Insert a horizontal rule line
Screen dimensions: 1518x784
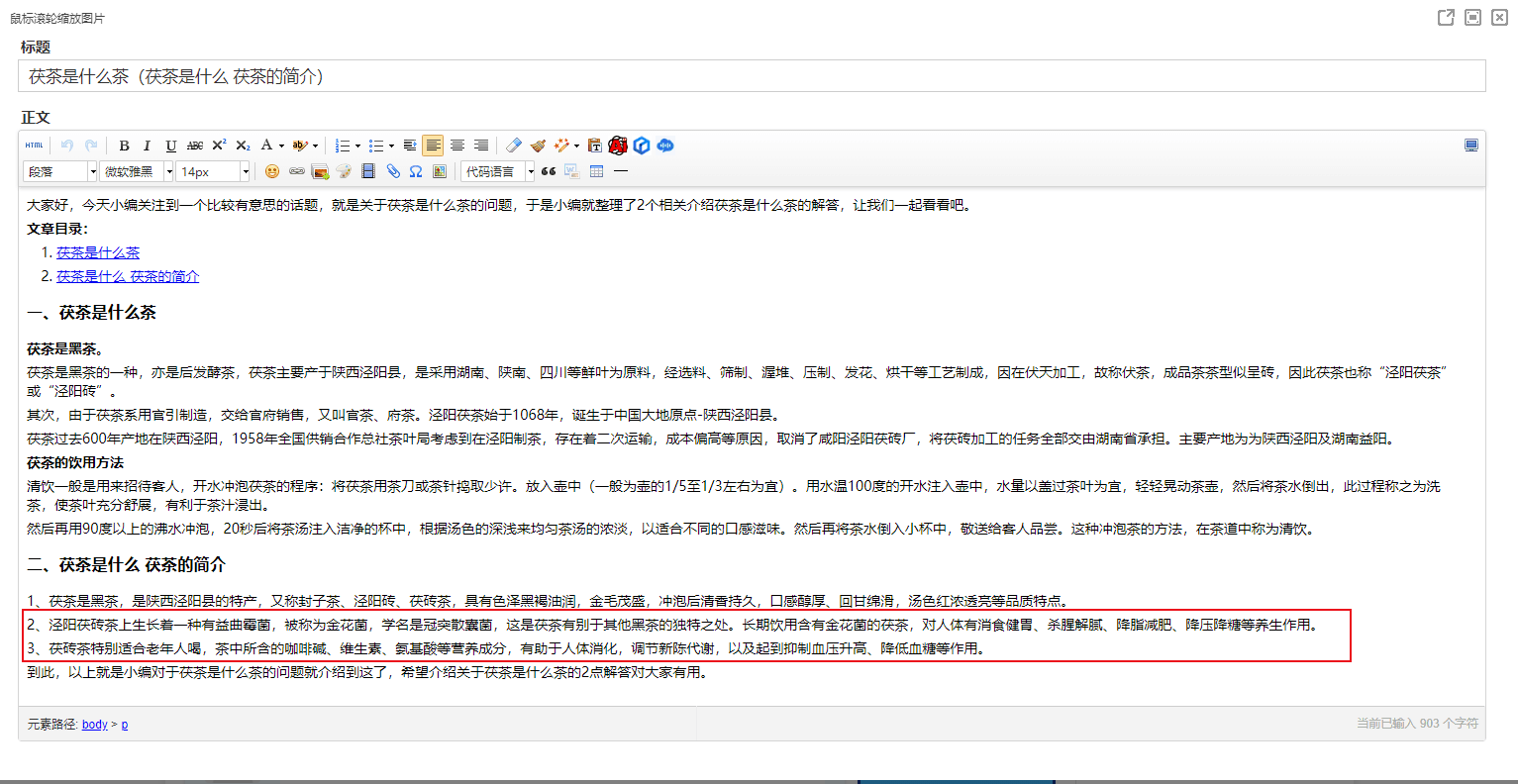(621, 171)
